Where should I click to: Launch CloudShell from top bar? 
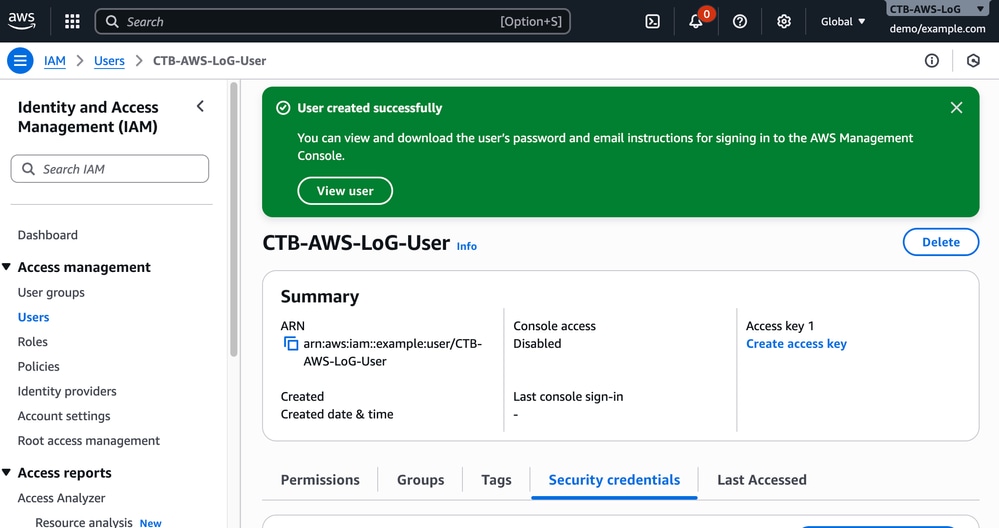coord(652,22)
